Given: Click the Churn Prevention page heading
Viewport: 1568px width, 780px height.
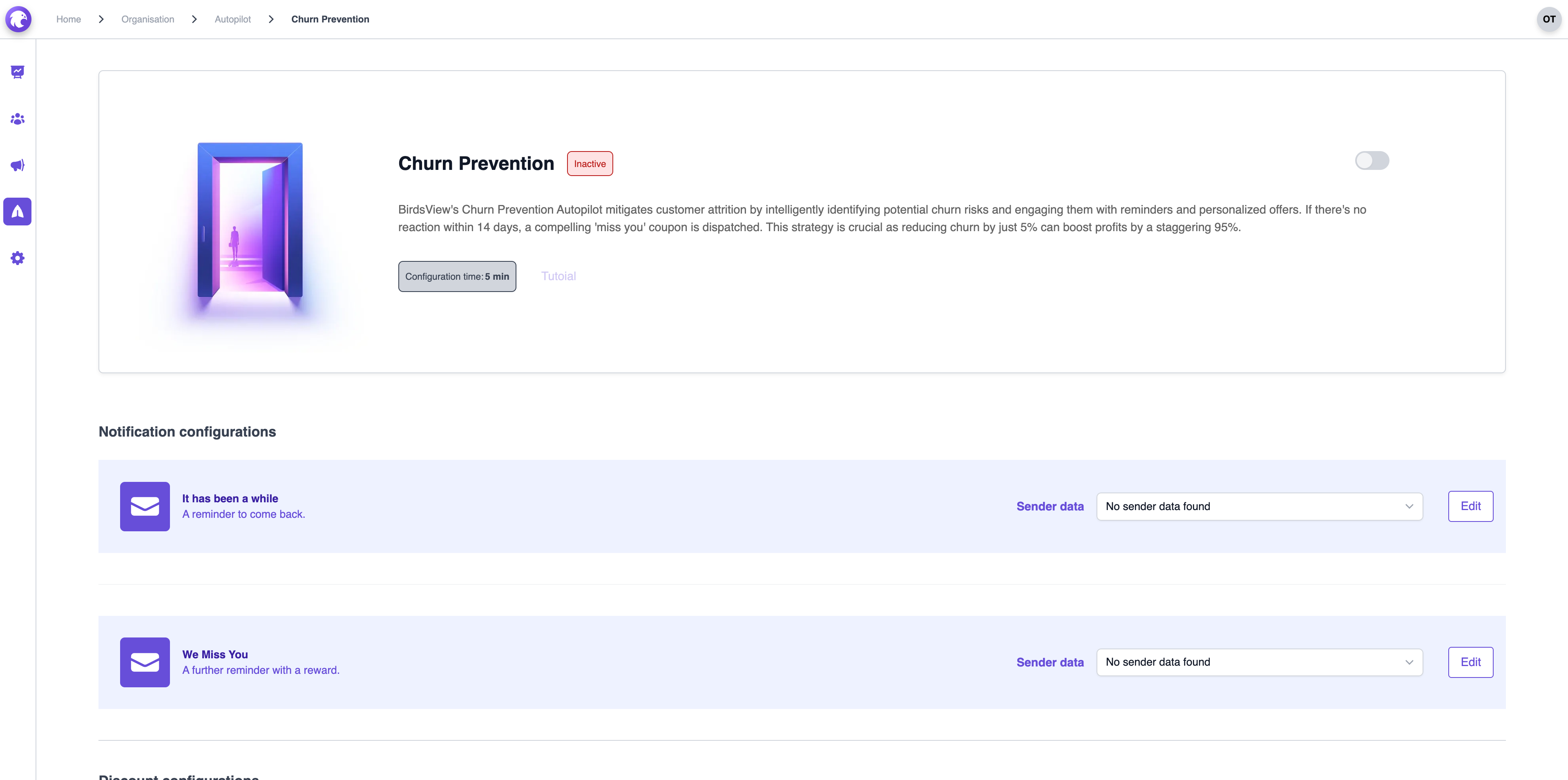Looking at the screenshot, I should [x=476, y=163].
